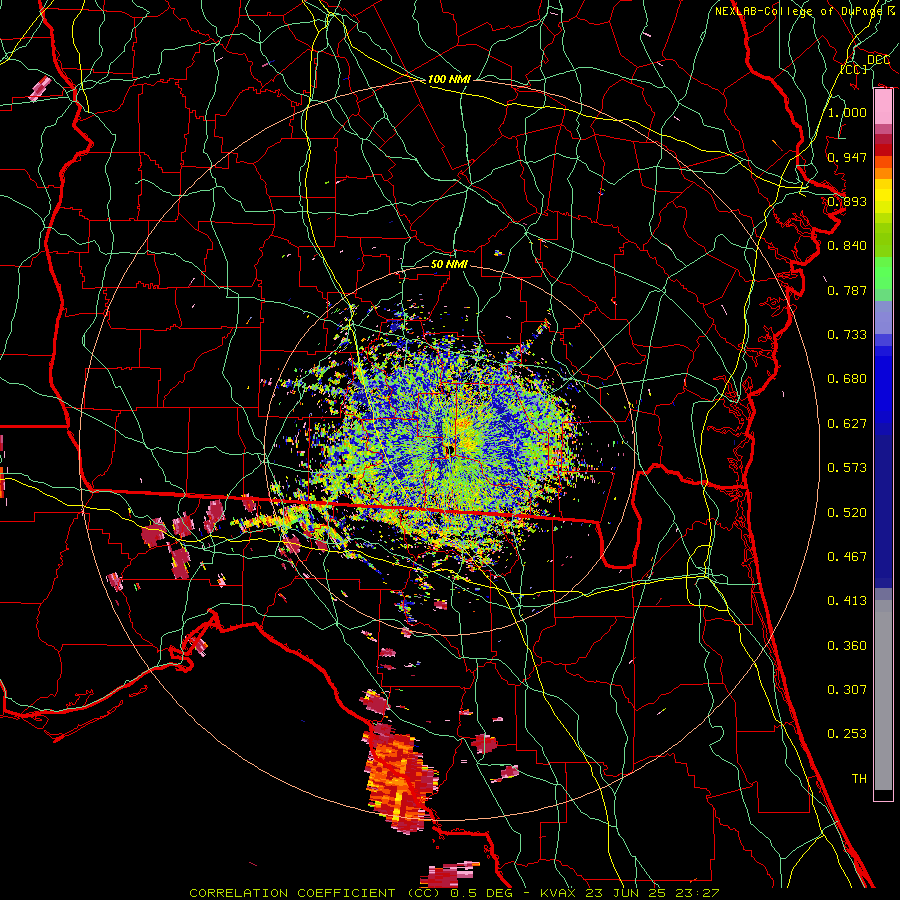This screenshot has width=900, height=900.
Task: Click the KVAX station identifier in the caption
Action: point(560,893)
